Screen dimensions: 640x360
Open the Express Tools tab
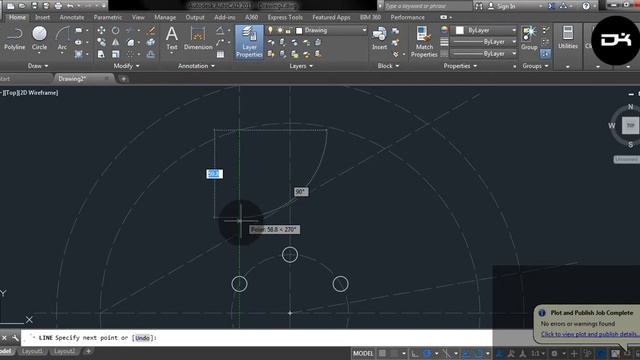pyautogui.click(x=285, y=17)
